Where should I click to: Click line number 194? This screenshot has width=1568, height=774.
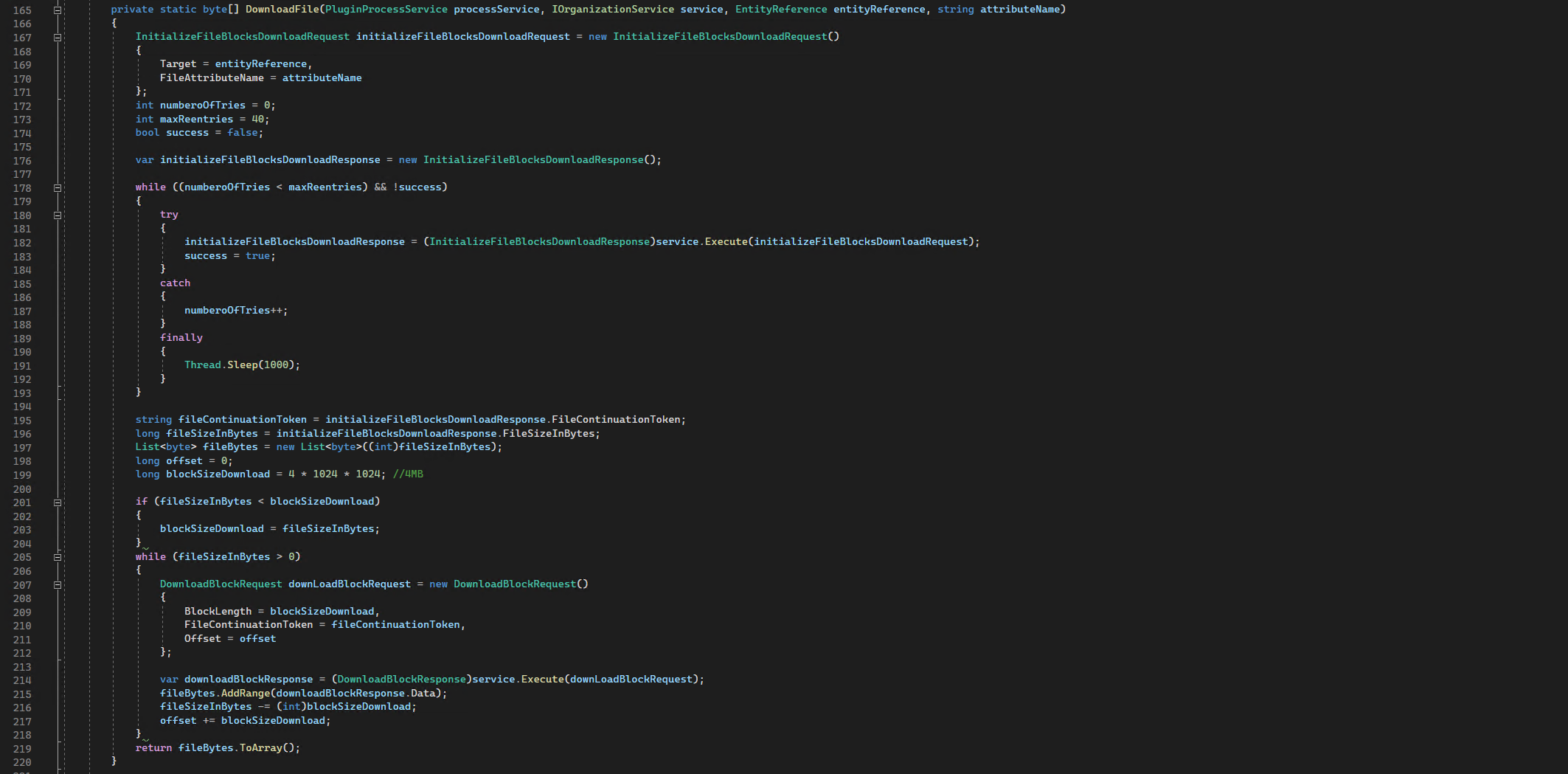pos(22,407)
